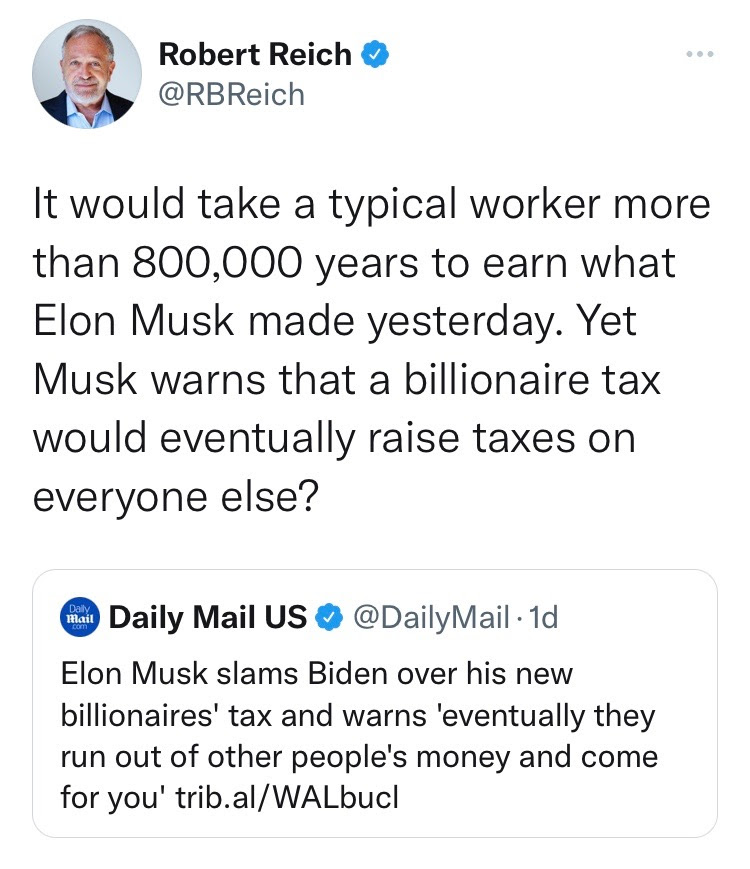The width and height of the screenshot is (750, 869).
Task: Click Daily Mail's verified checkmark badge
Action: pos(327,618)
